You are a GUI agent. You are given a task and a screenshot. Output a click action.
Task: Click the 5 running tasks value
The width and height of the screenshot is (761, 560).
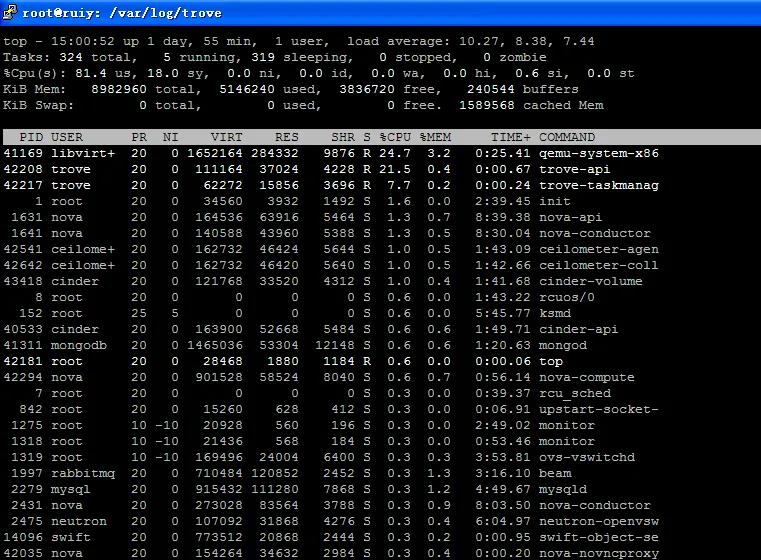pyautogui.click(x=167, y=57)
